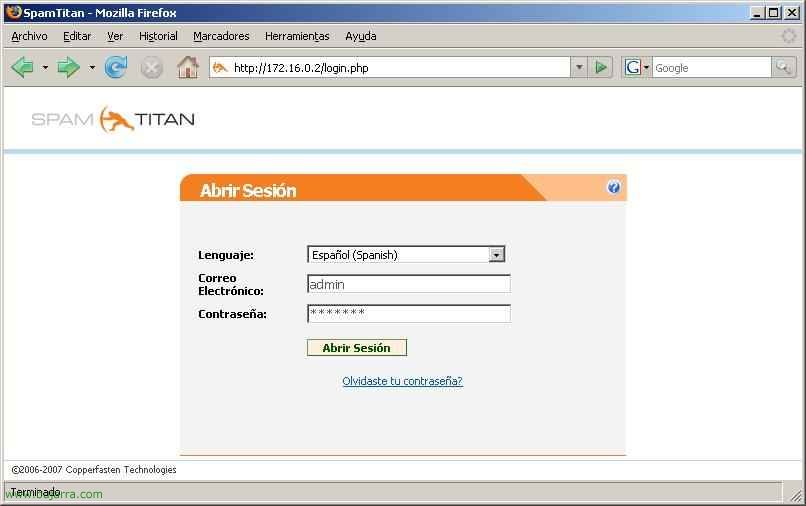This screenshot has height=506, width=806.
Task: Open the Archivo menu
Action: click(x=29, y=36)
